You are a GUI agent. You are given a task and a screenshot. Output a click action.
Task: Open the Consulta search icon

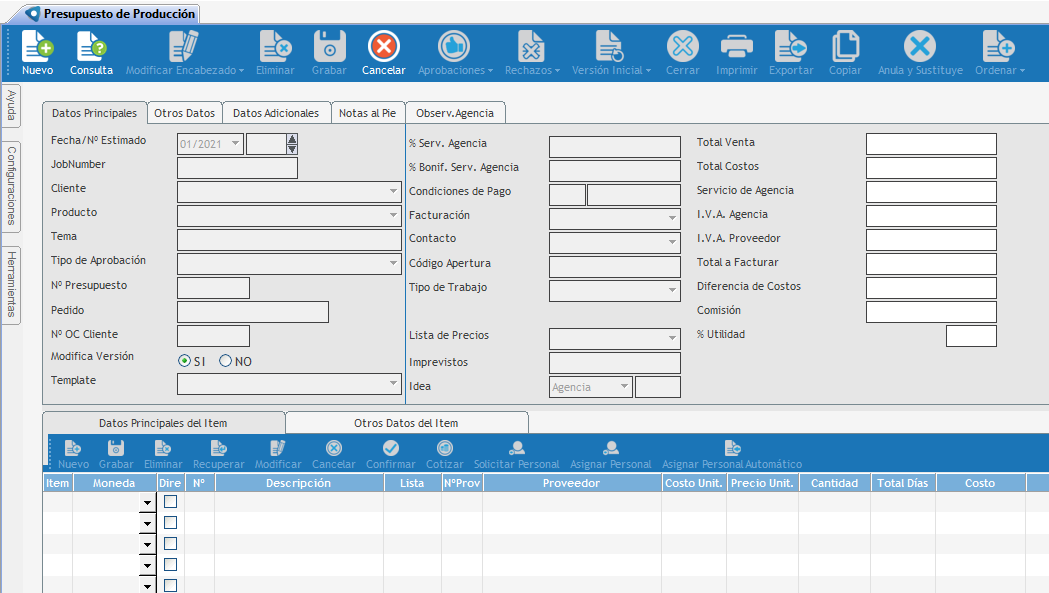coord(91,47)
